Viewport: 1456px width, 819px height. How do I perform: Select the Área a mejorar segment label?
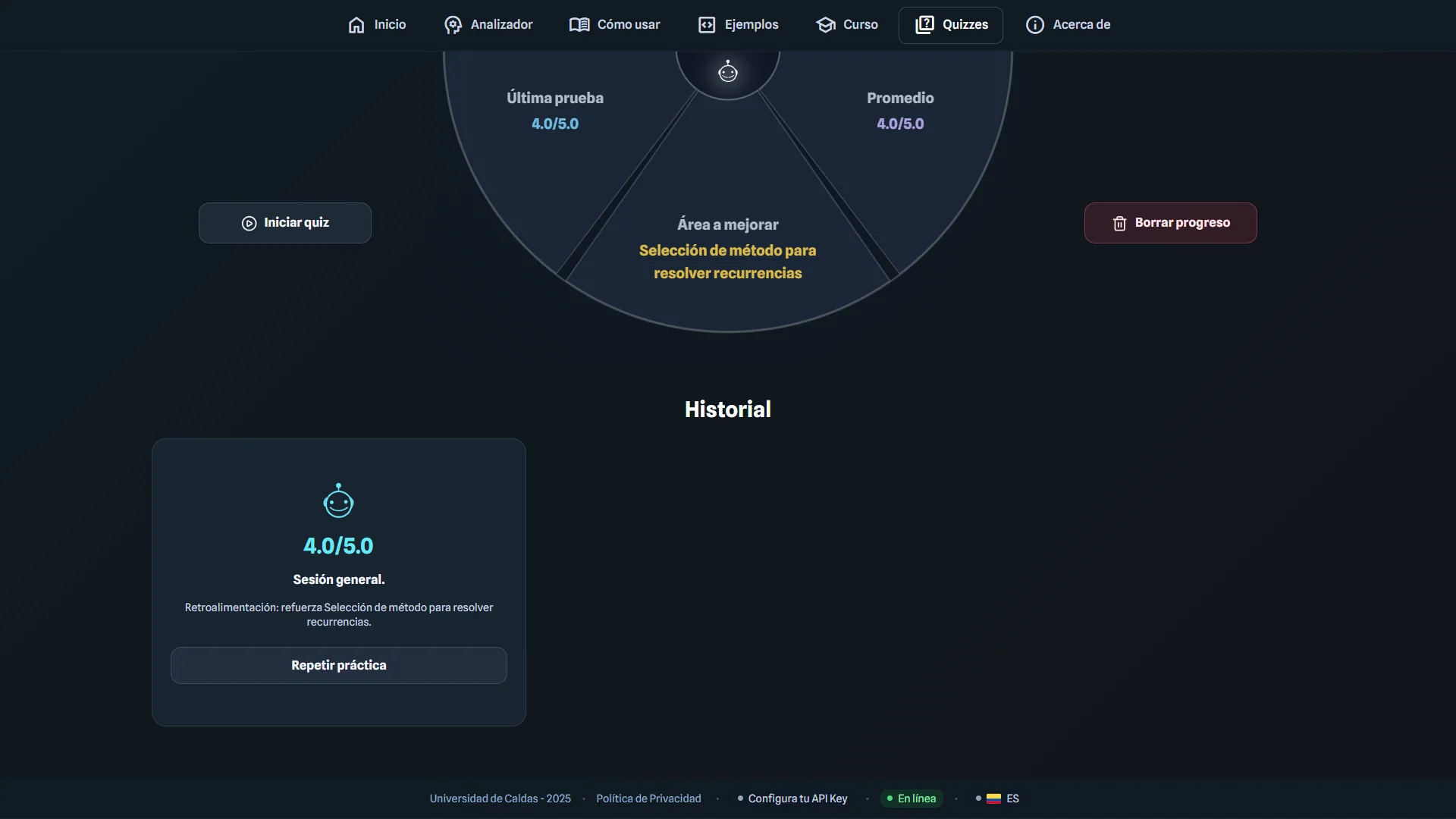[728, 224]
